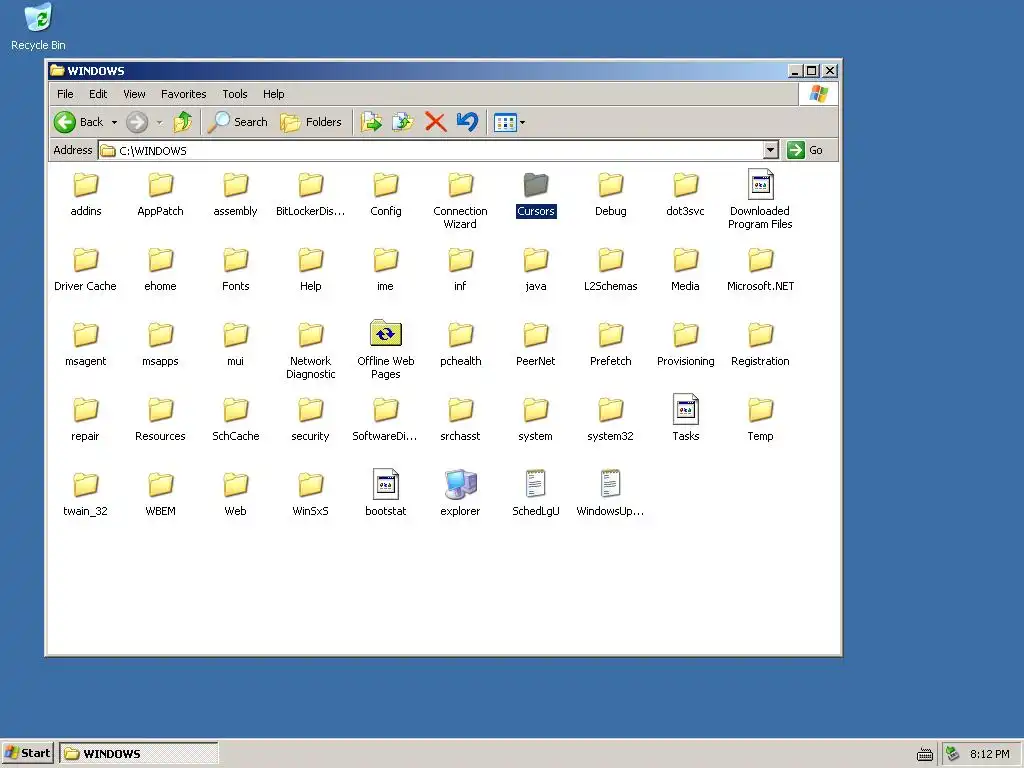The image size is (1024, 768).
Task: Open the View menu
Action: click(135, 94)
